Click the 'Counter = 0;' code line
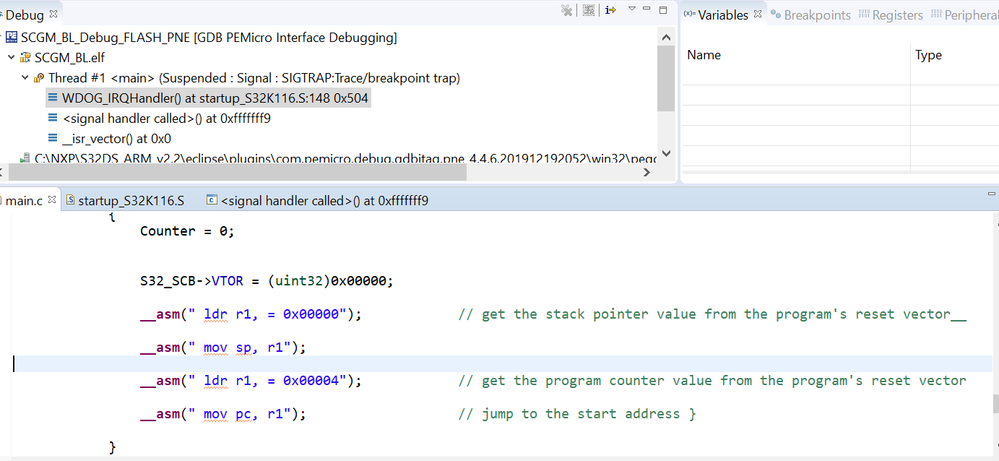Viewport: 999px width, 461px height. (x=187, y=231)
